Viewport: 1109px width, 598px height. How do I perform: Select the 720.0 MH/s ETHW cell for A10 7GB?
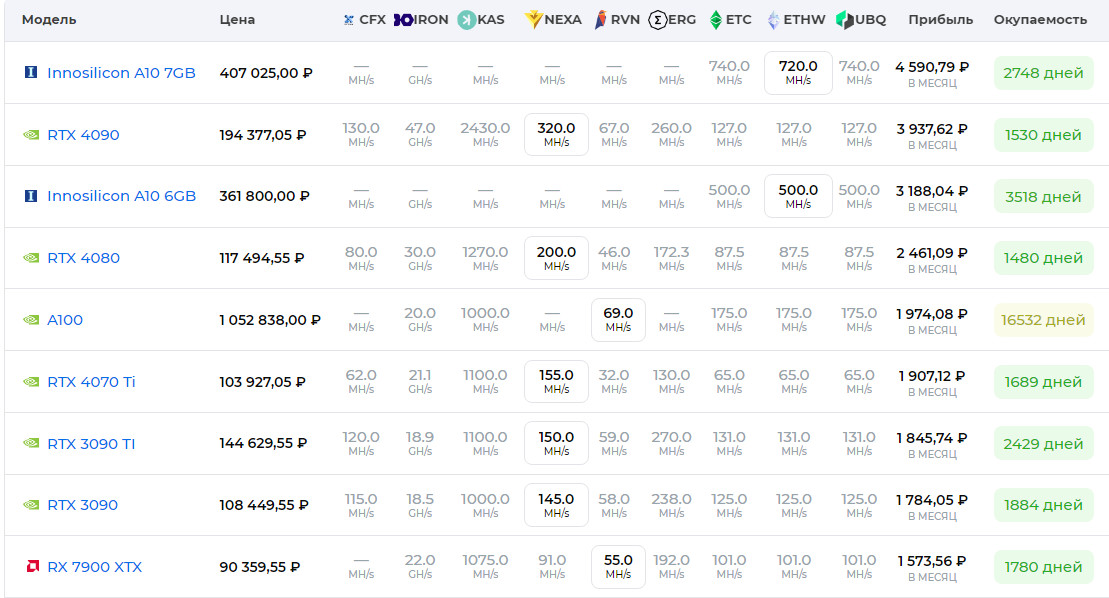pyautogui.click(x=797, y=71)
